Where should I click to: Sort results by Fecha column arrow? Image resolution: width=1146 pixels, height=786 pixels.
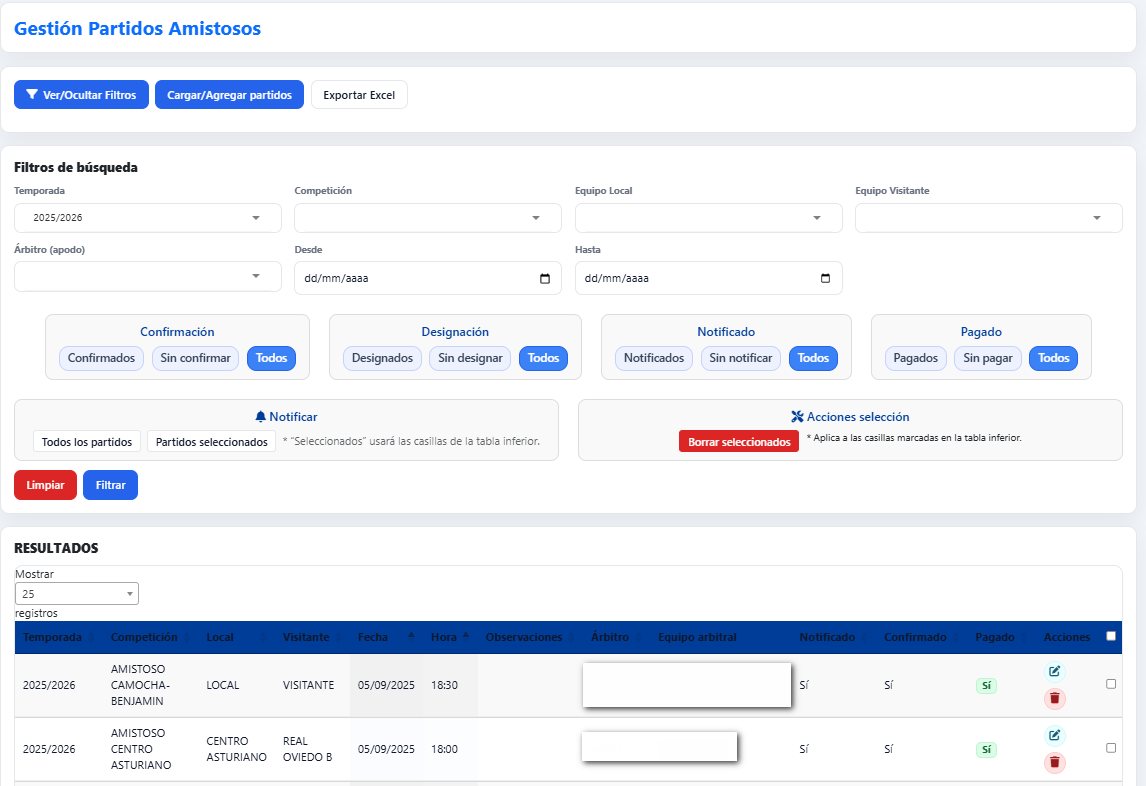[x=411, y=637]
